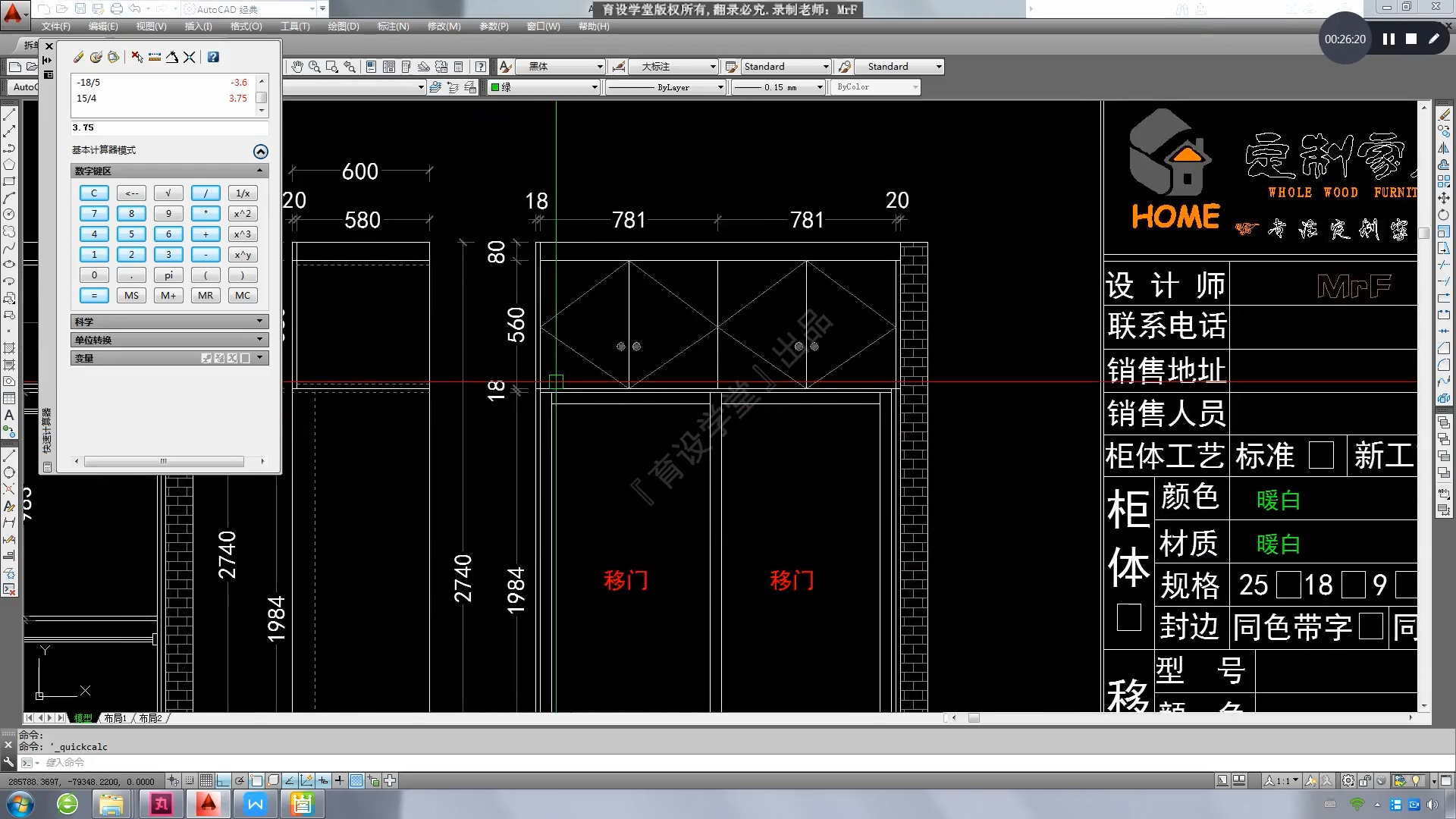Image resolution: width=1456 pixels, height=819 pixels.
Task: Open the 大标注 dimension style dropdown
Action: pyautogui.click(x=712, y=67)
